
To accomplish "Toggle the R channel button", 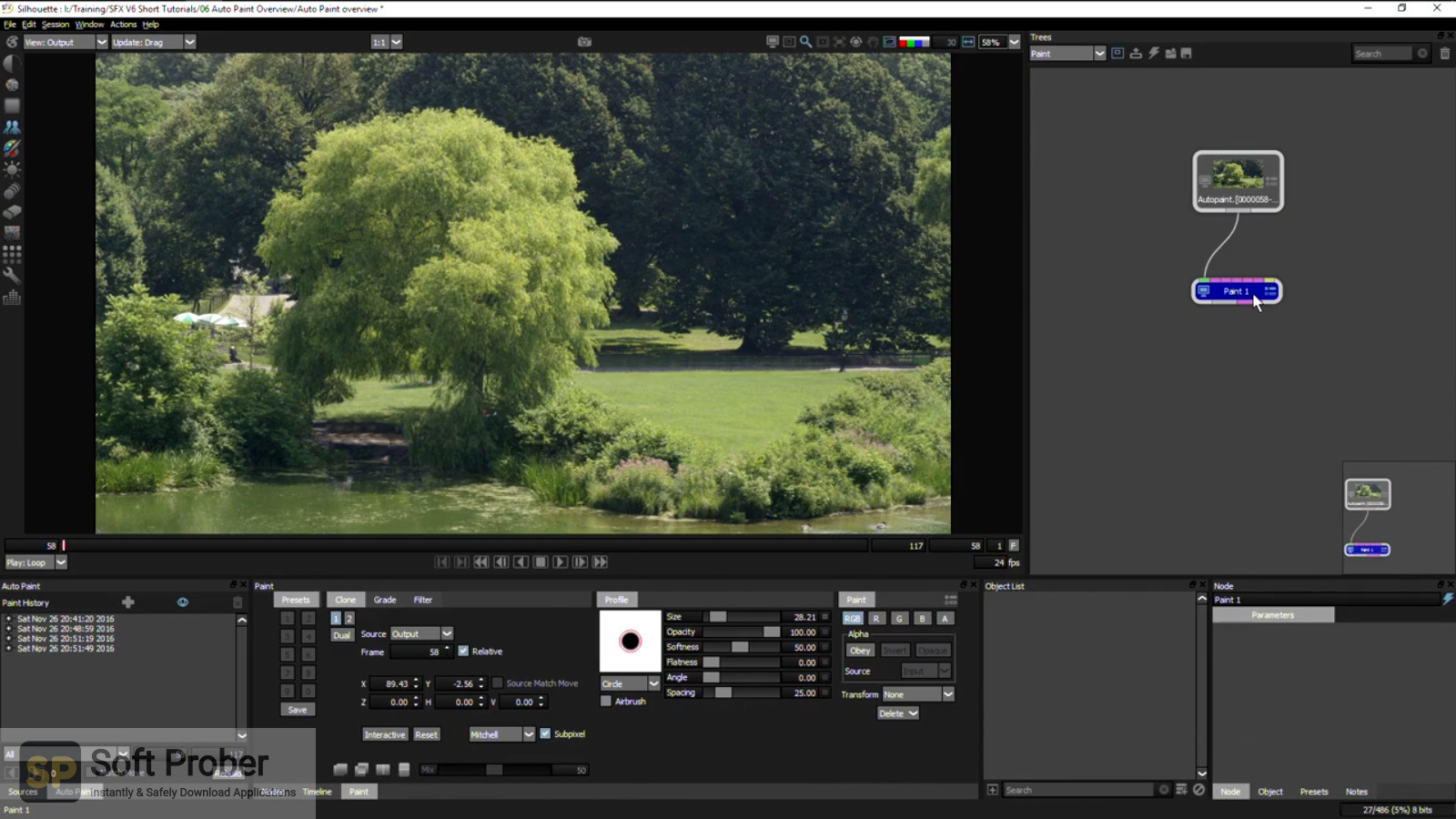I will click(876, 619).
